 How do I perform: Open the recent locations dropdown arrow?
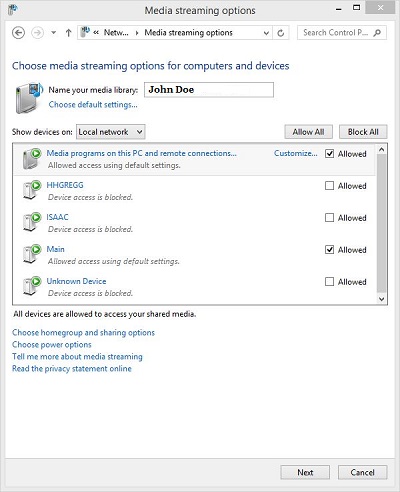click(x=53, y=33)
